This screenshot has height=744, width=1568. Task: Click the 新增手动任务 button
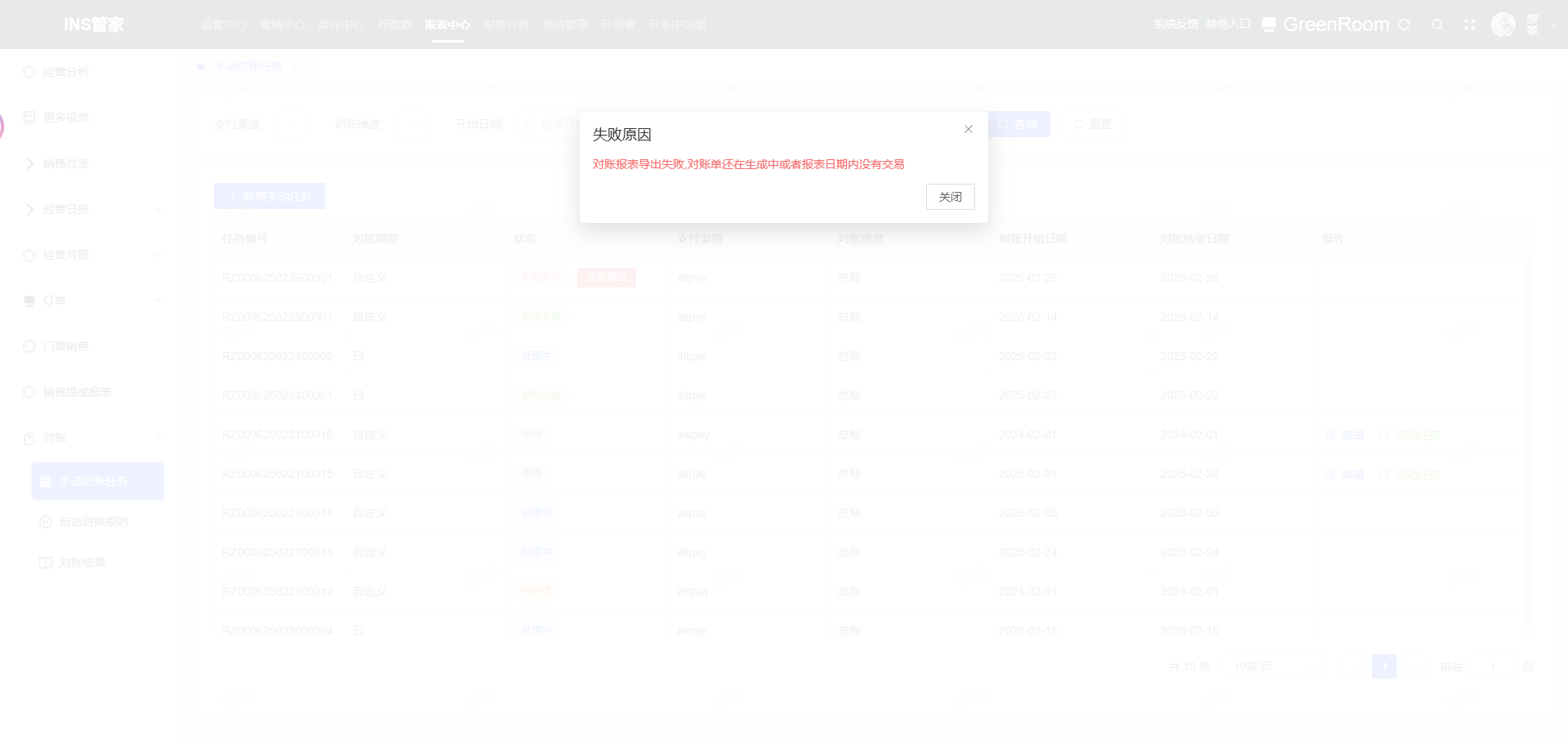(x=269, y=196)
